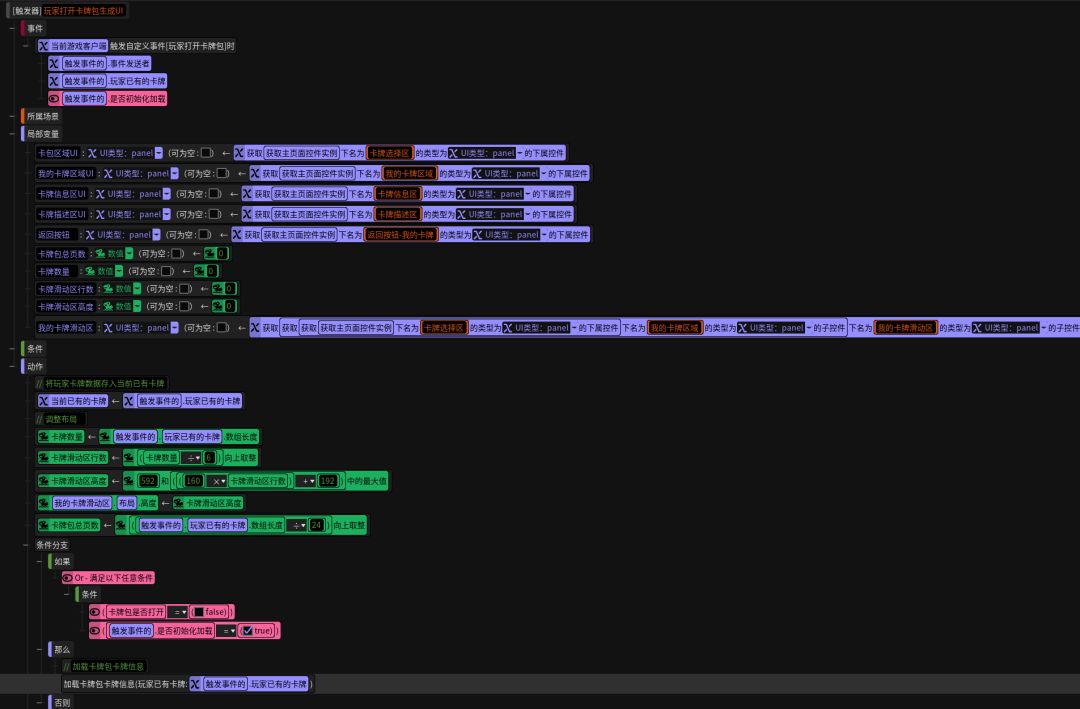Collapse the 条件分支 branch node
Viewport: 1080px width, 709px height.
click(x=26, y=545)
